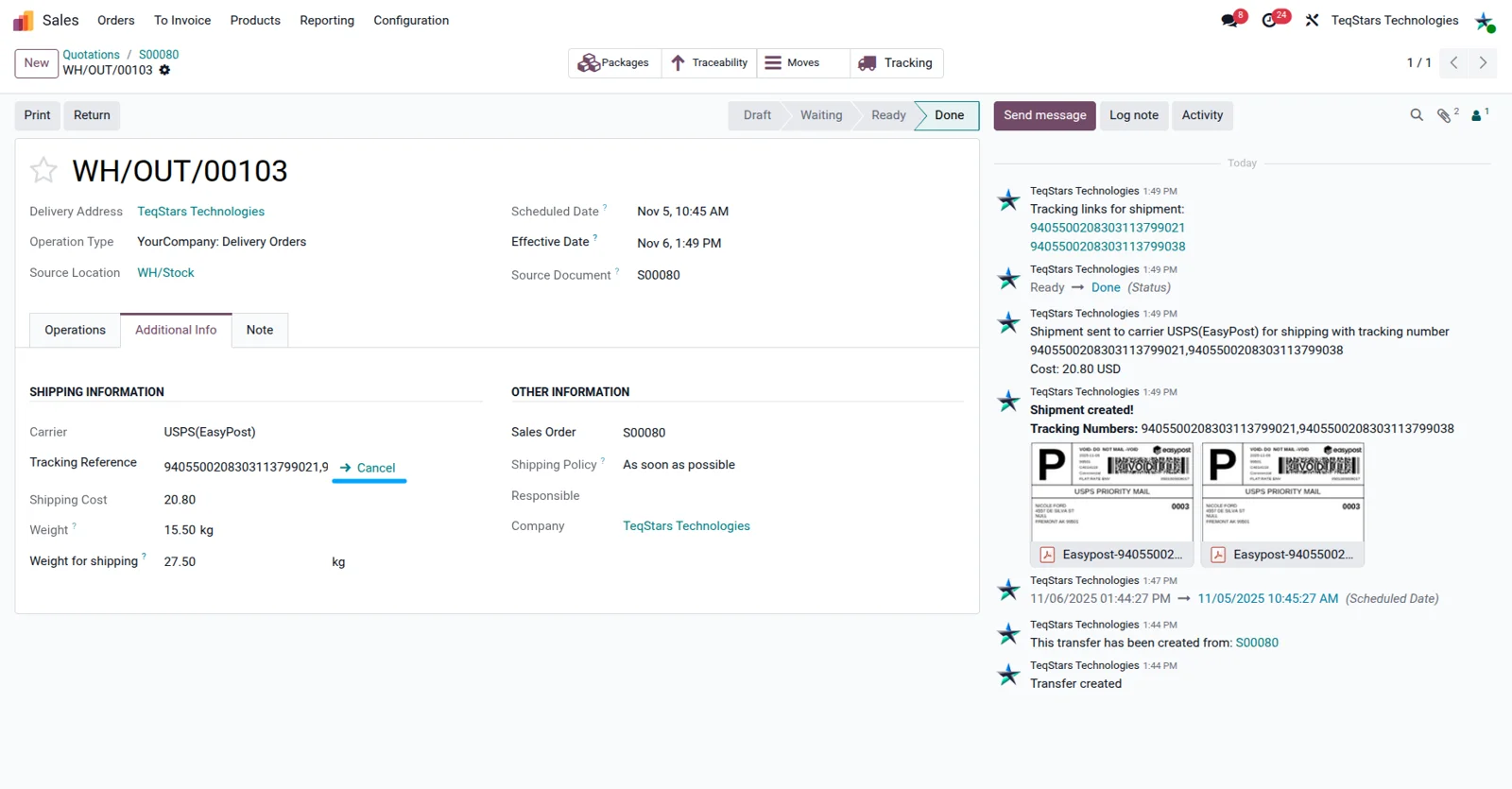Open the Orders menu
The height and width of the screenshot is (789, 1512).
(116, 20)
